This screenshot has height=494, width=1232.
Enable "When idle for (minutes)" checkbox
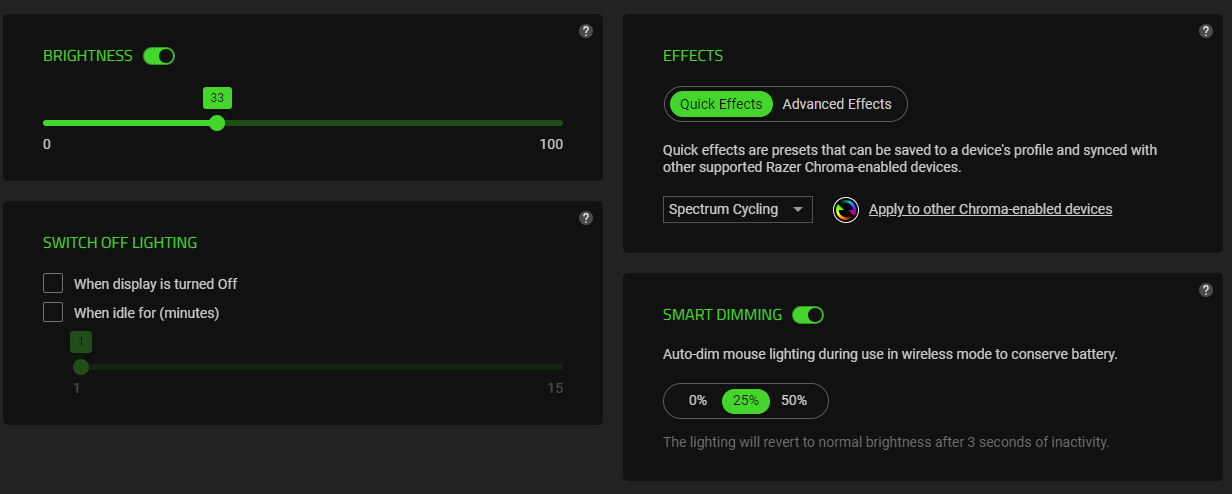[53, 312]
